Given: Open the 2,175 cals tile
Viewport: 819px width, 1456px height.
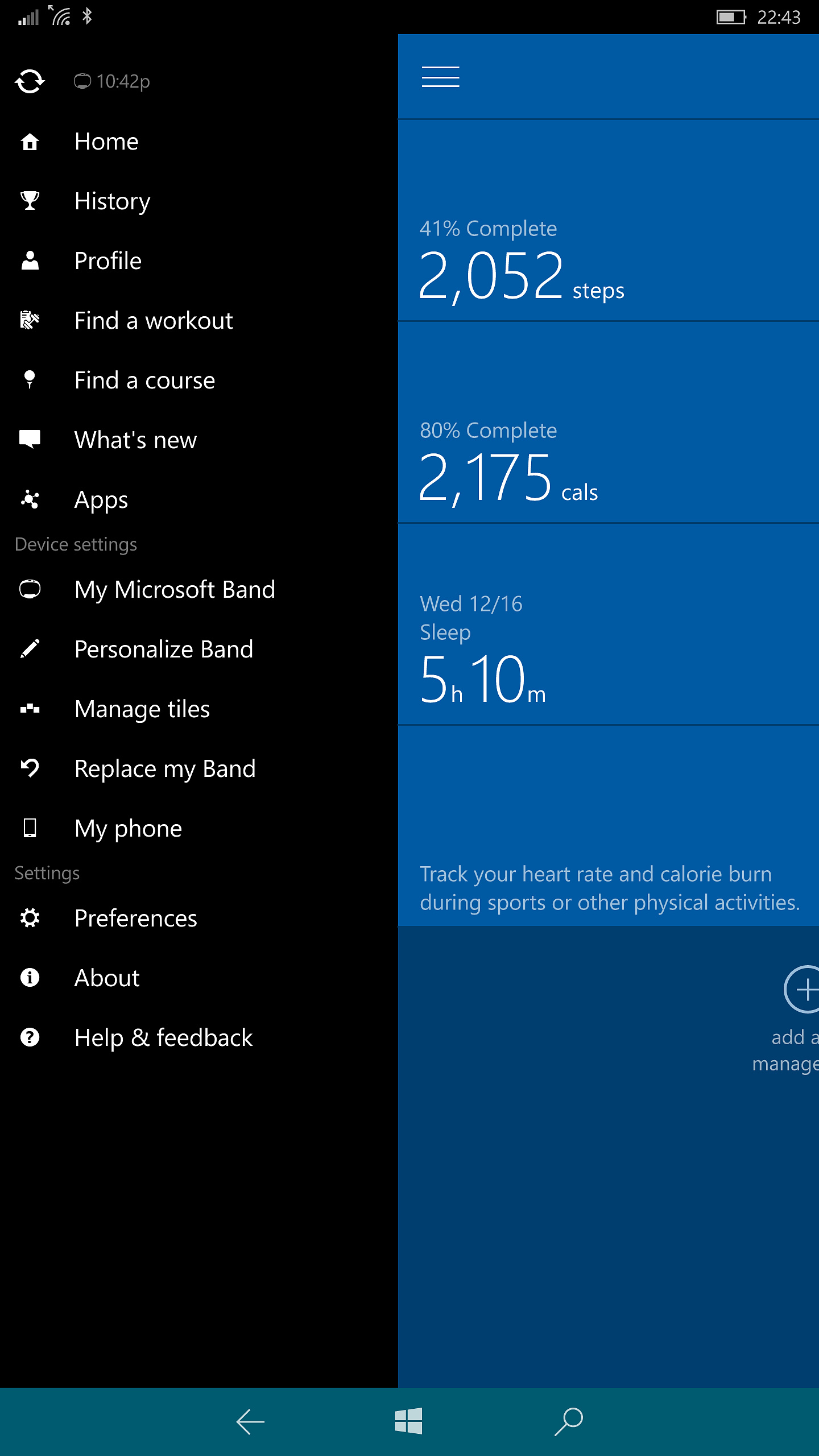Looking at the screenshot, I should 609,423.
